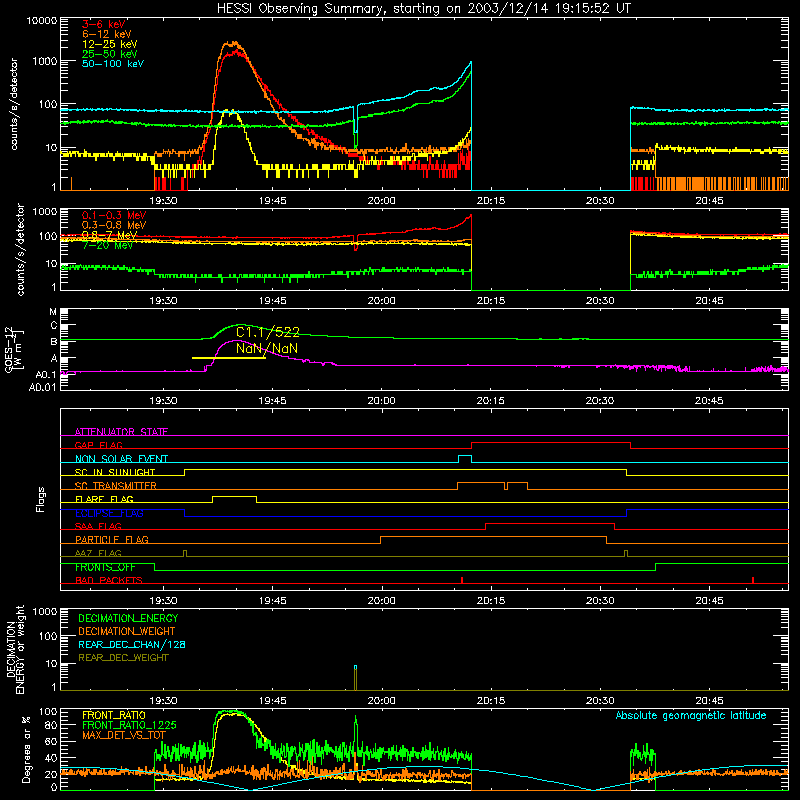
Task: Click the 20:00 tick label under top plot
Action: [382, 201]
